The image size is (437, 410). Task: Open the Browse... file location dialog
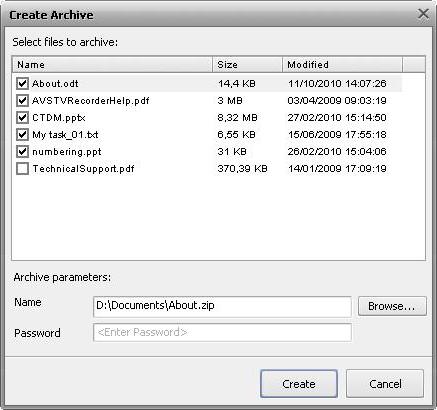[392, 306]
